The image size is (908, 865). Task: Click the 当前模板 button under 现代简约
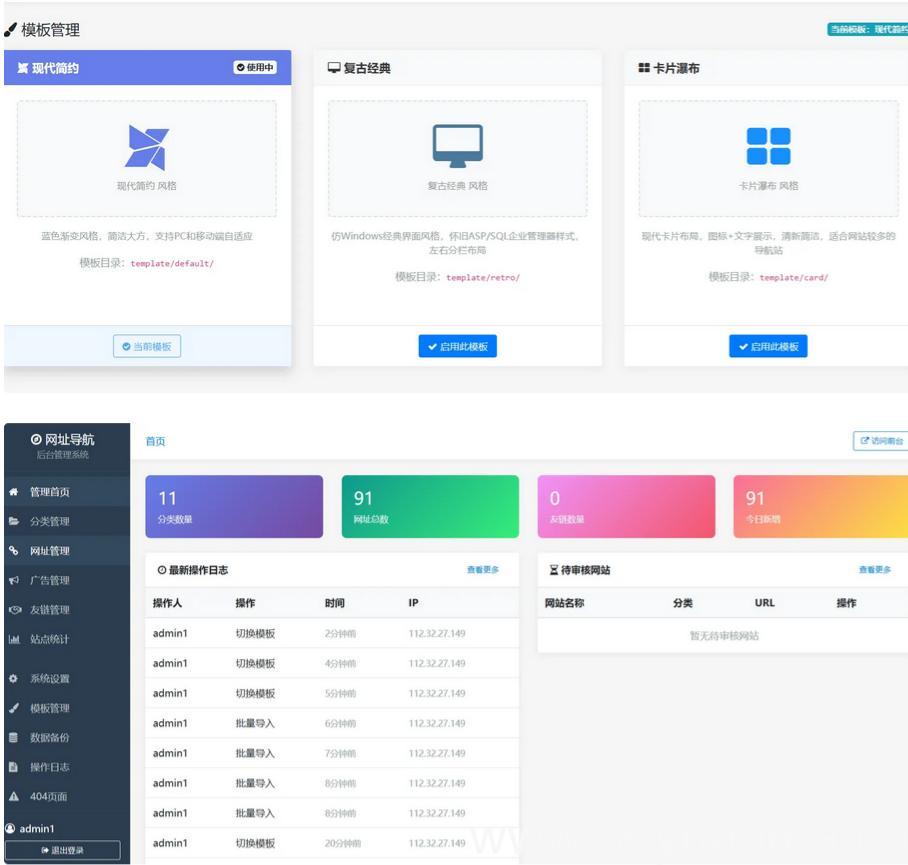[147, 346]
